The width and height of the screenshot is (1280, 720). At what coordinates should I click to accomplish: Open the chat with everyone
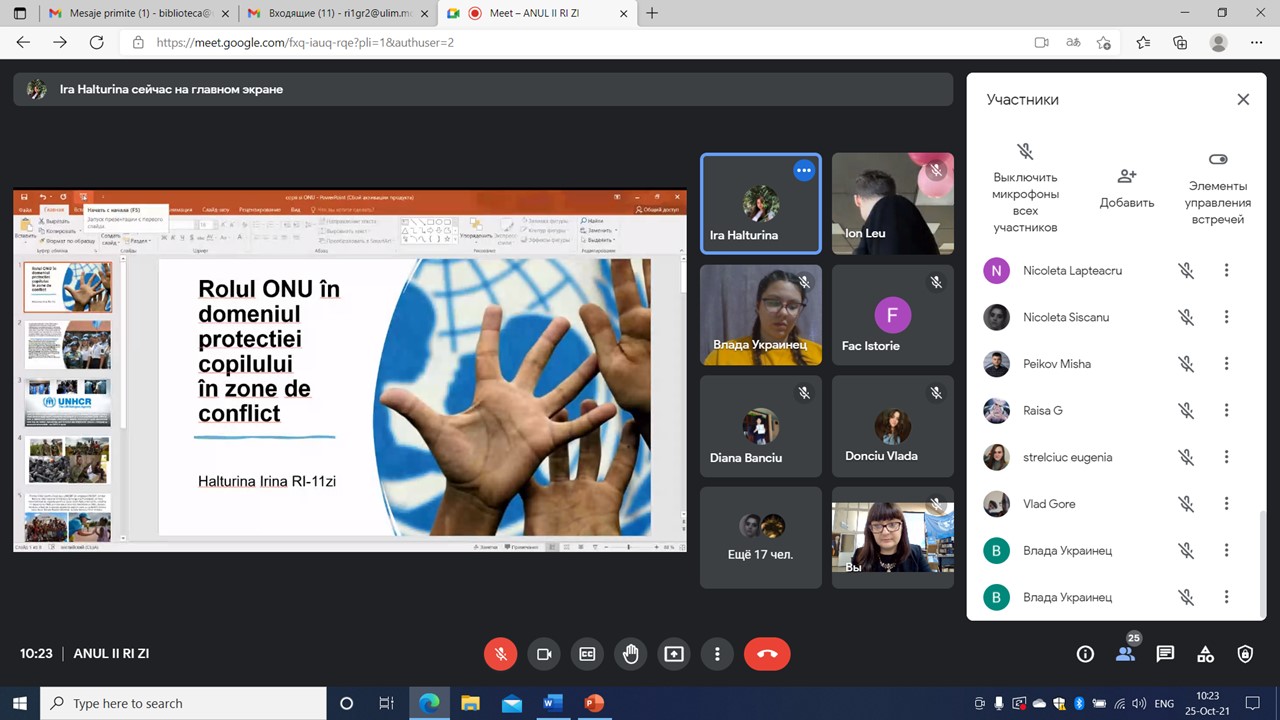click(1165, 654)
